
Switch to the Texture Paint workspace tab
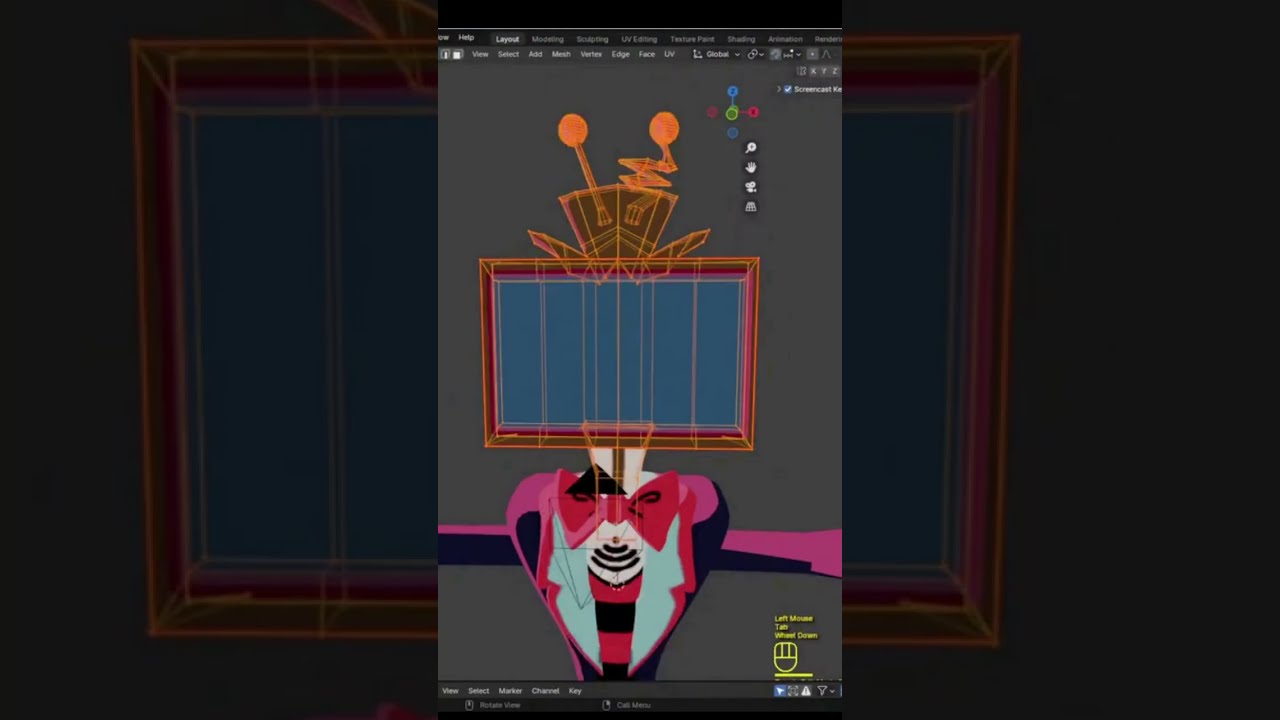click(692, 39)
